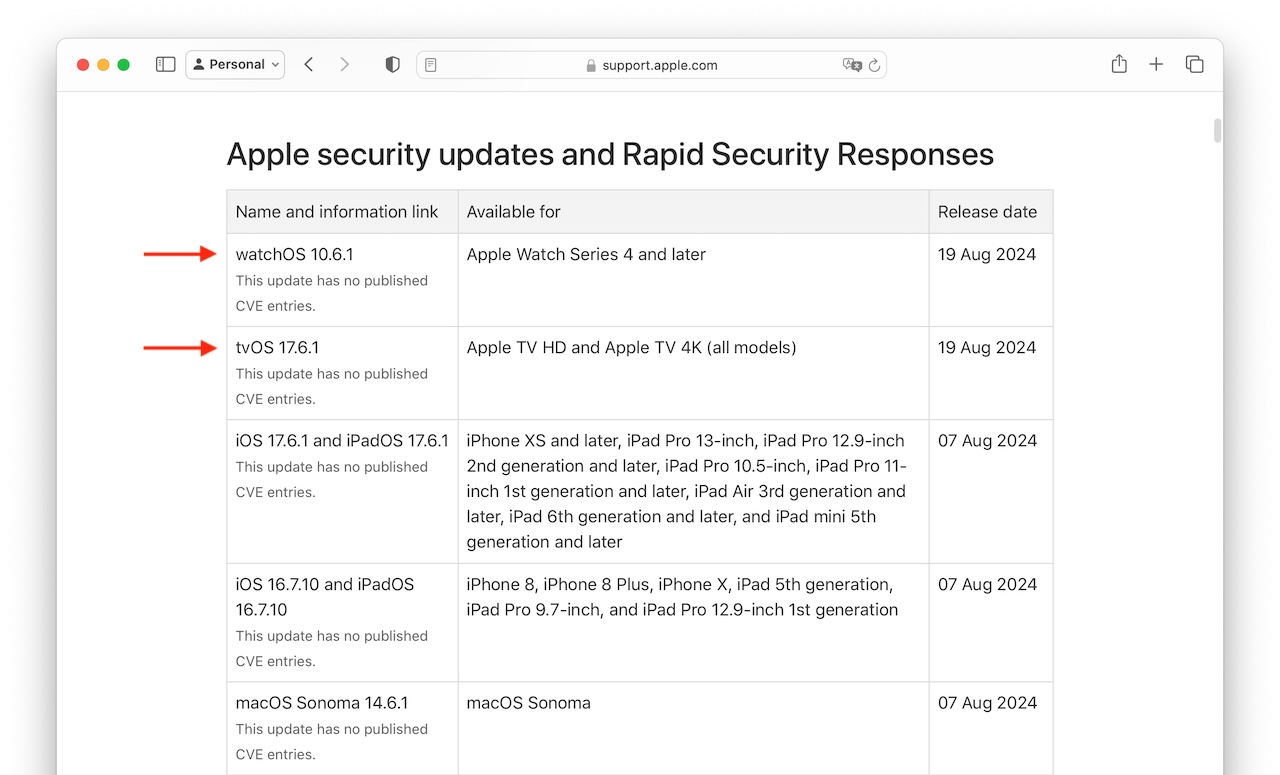Click the tvOS 19 Aug 2024 date
1280x775 pixels.
pos(987,347)
